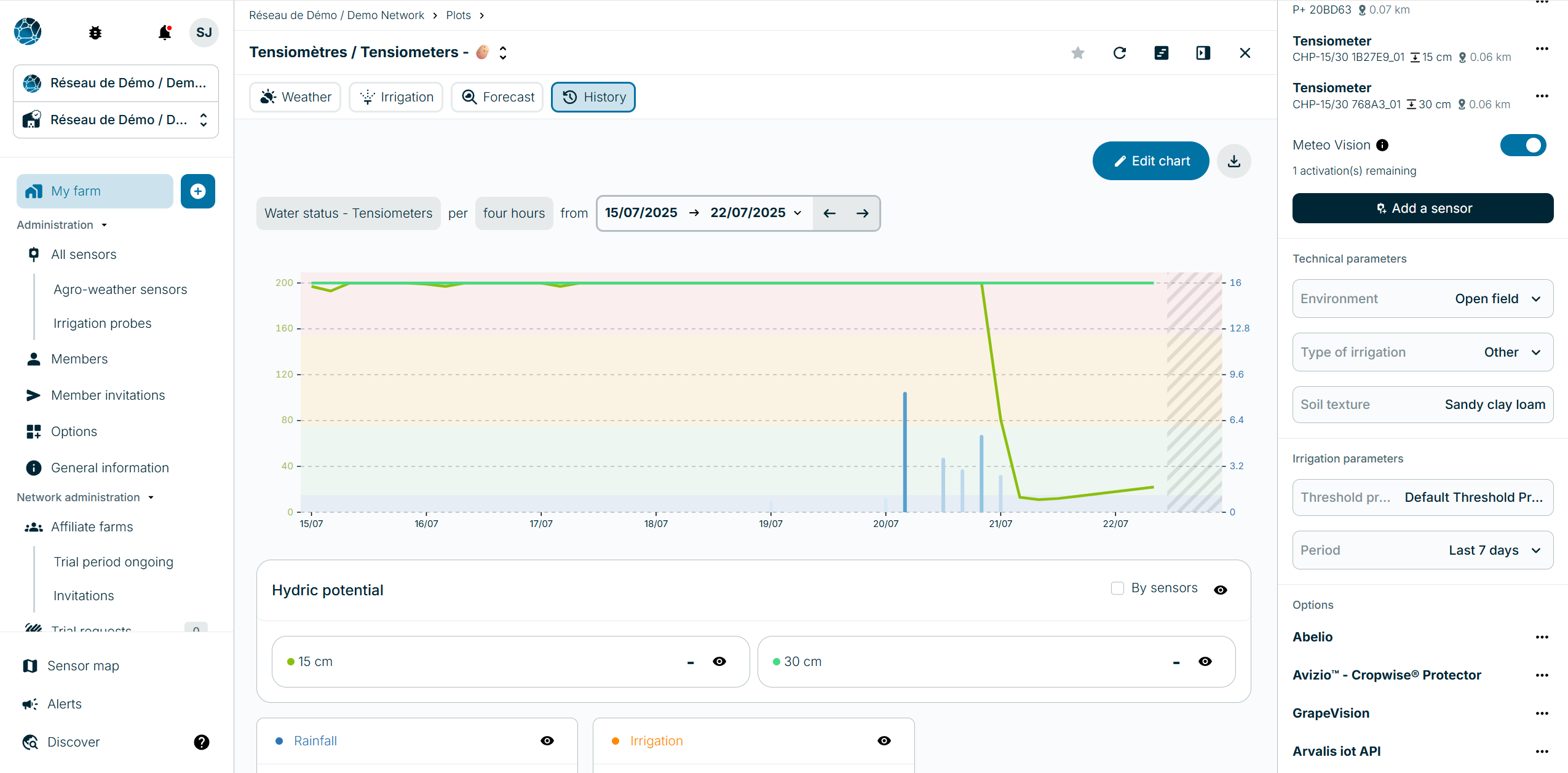Open the notifications bell

(164, 33)
